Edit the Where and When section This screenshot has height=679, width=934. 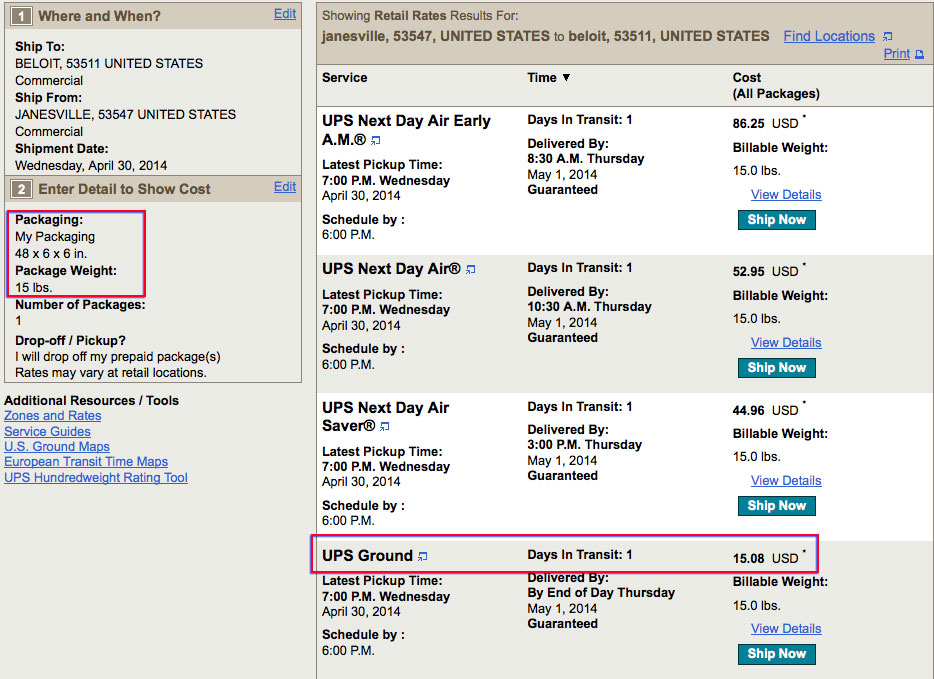tap(285, 14)
